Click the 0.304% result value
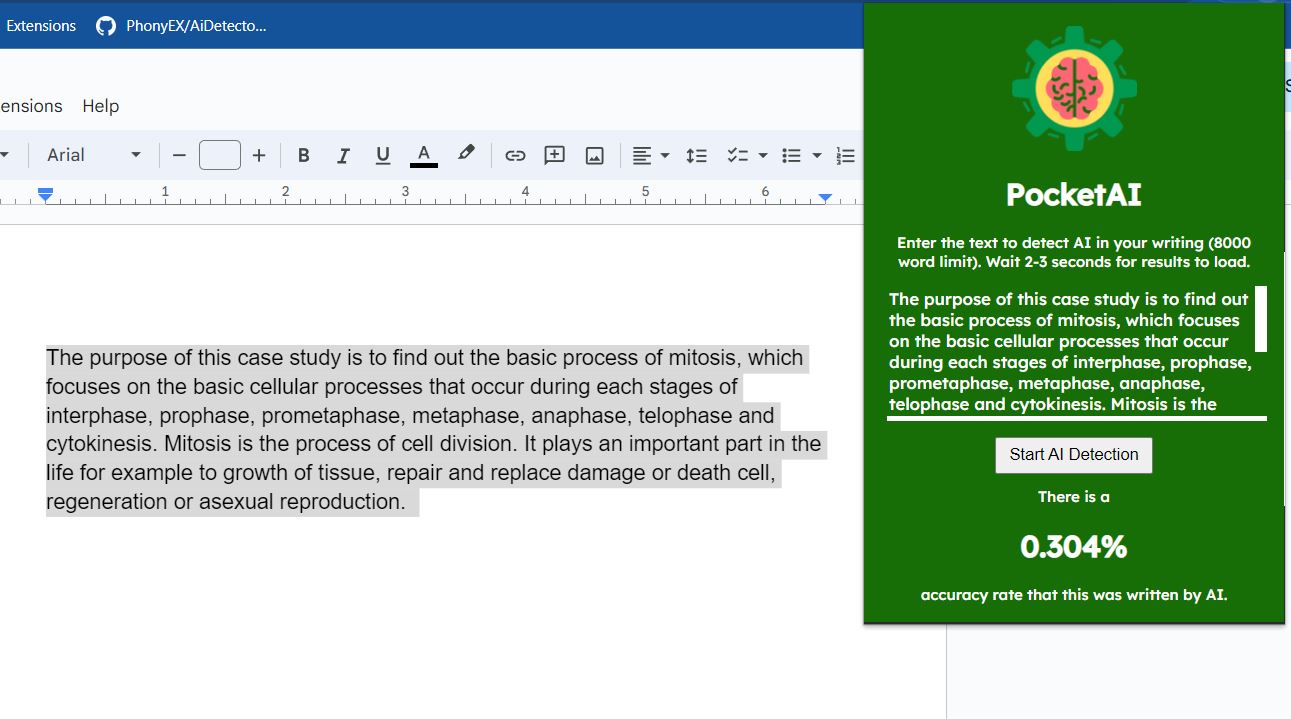The image size is (1291, 719). [1074, 547]
